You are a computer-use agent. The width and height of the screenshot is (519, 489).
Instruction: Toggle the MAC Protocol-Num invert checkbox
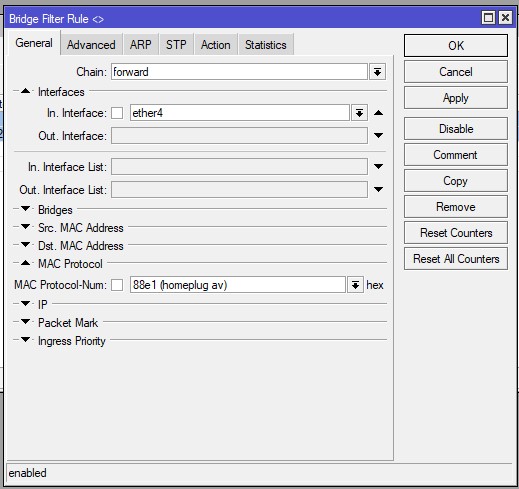click(117, 285)
